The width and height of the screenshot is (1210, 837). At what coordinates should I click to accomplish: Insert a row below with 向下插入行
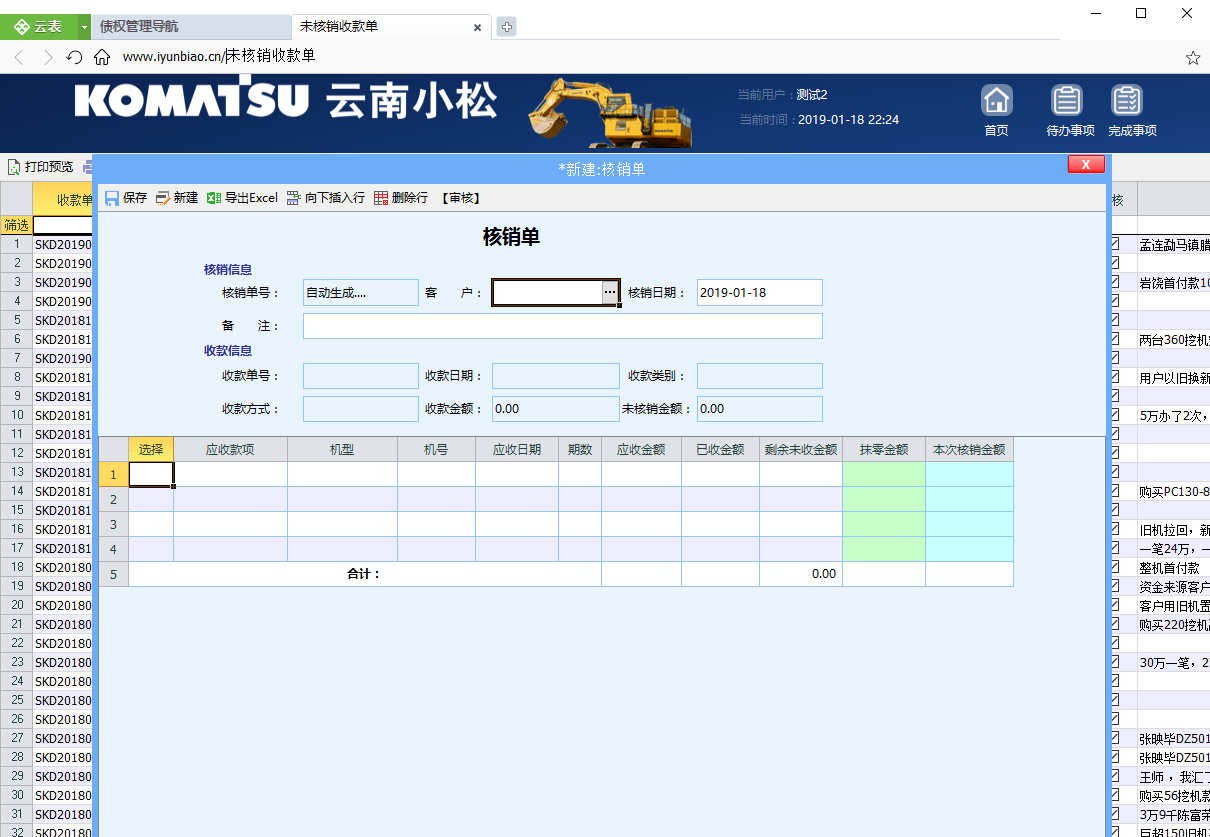coord(325,198)
